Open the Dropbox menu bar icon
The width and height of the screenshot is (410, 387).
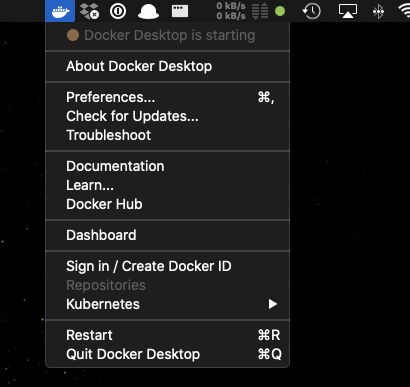89,11
